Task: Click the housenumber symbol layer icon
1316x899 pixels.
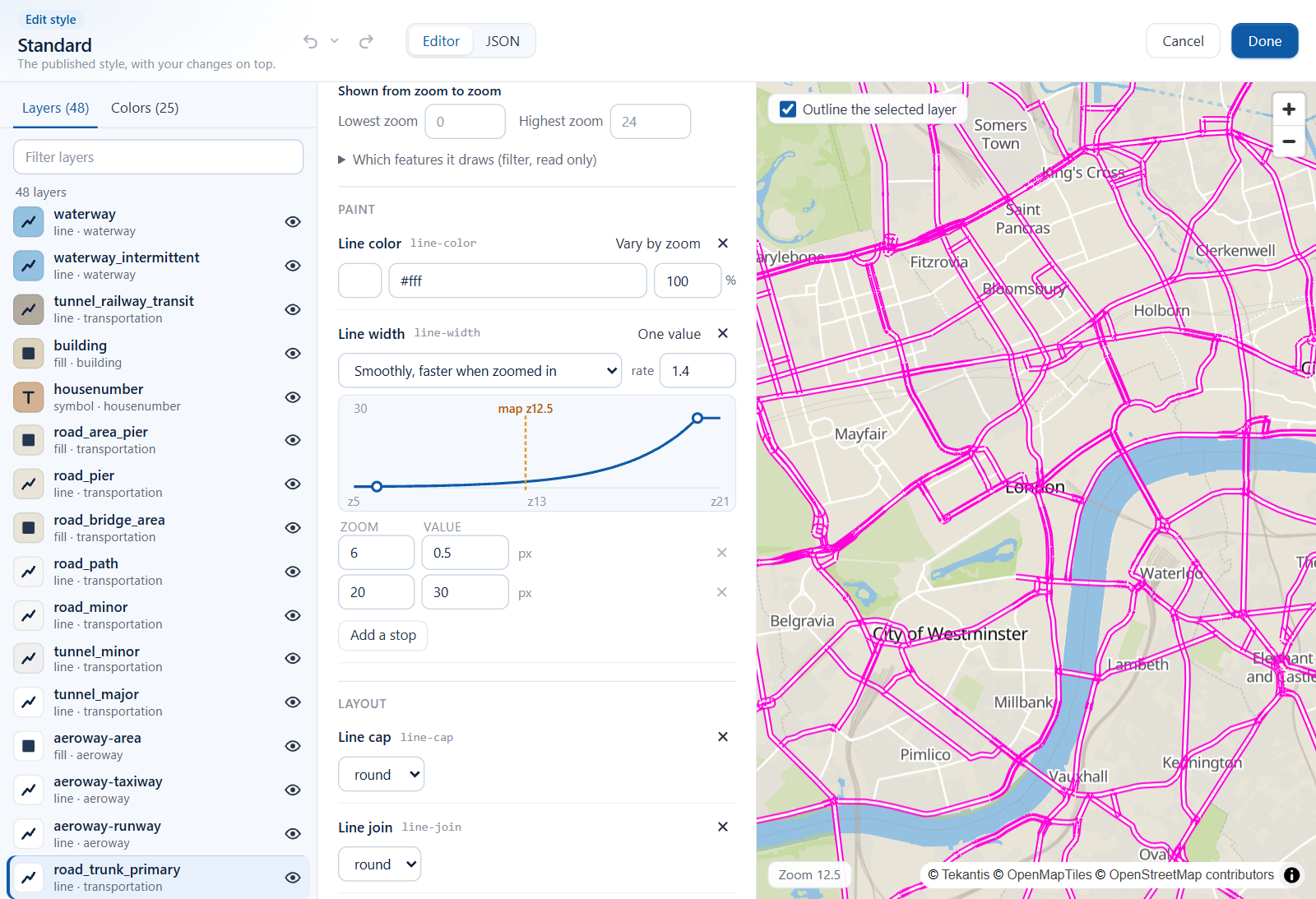Action: pyautogui.click(x=29, y=397)
